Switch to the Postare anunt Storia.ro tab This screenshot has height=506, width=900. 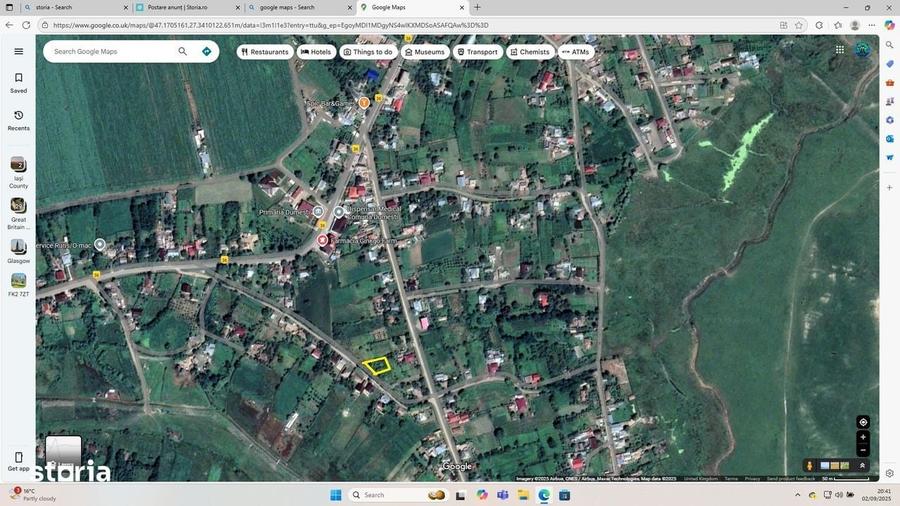[x=188, y=7]
